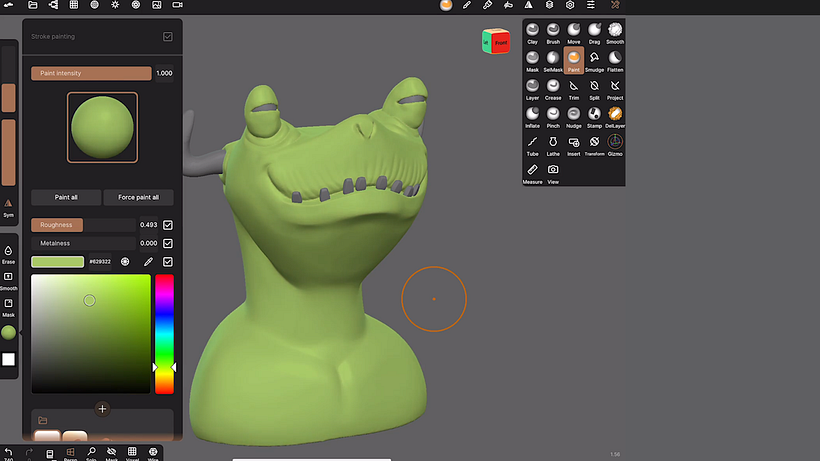Add color with the plus button
820x461 pixels.
(102, 409)
